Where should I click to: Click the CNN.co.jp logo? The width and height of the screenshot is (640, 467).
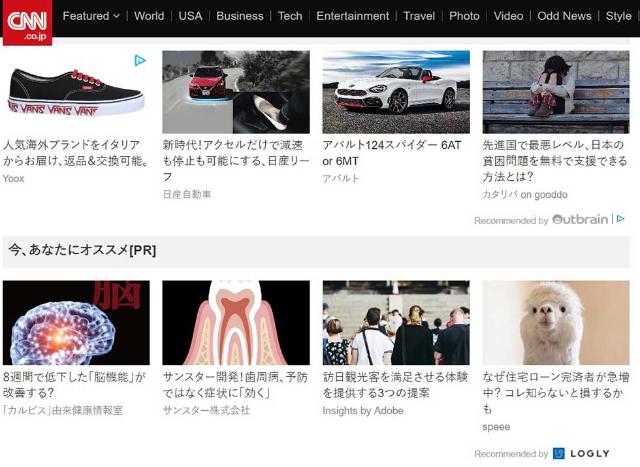pyautogui.click(x=27, y=22)
